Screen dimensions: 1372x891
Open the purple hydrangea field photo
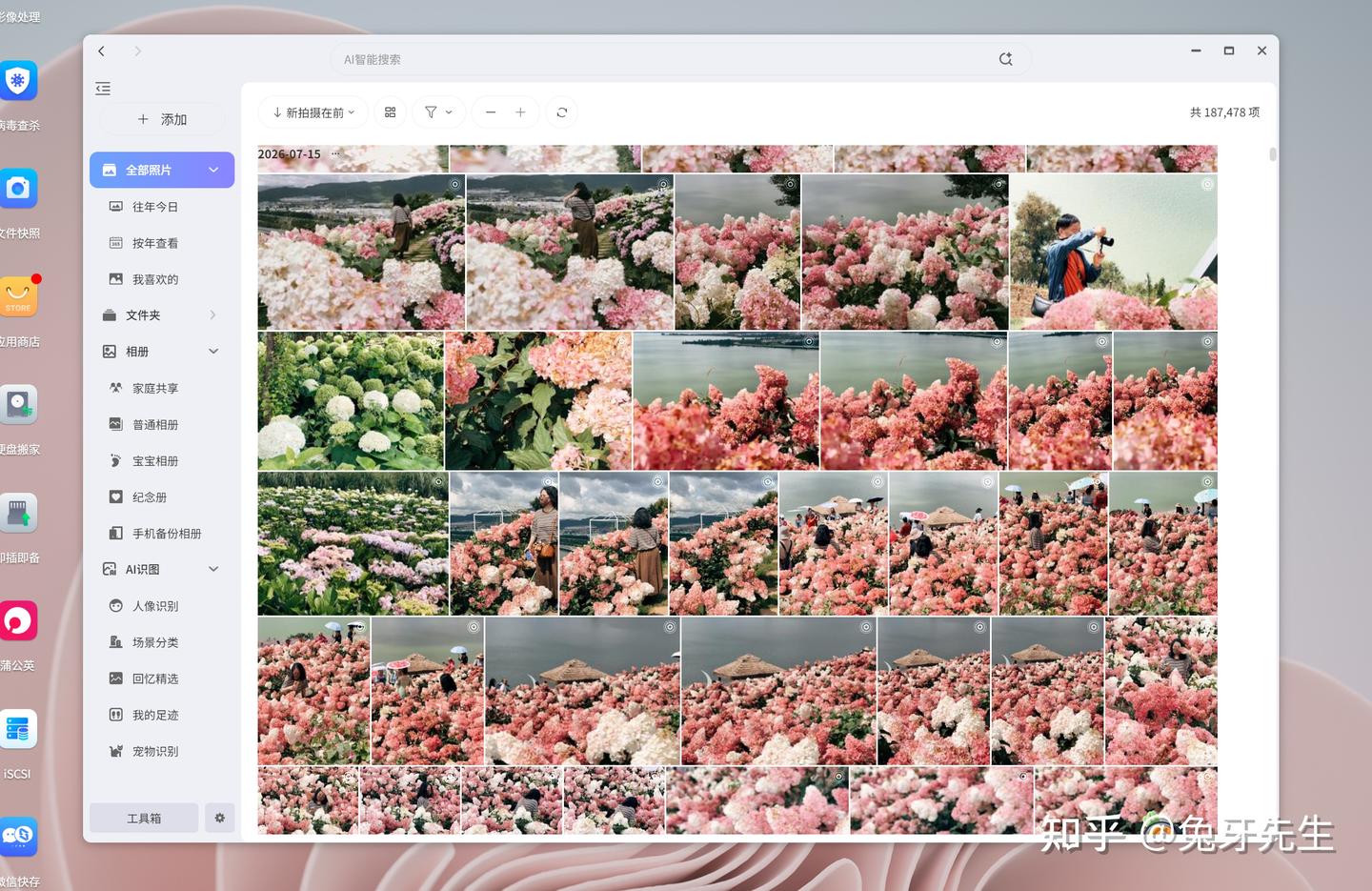tap(353, 543)
